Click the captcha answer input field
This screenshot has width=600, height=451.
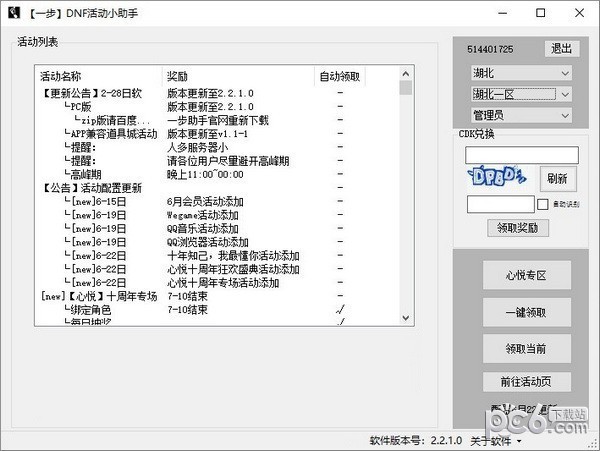[501, 204]
